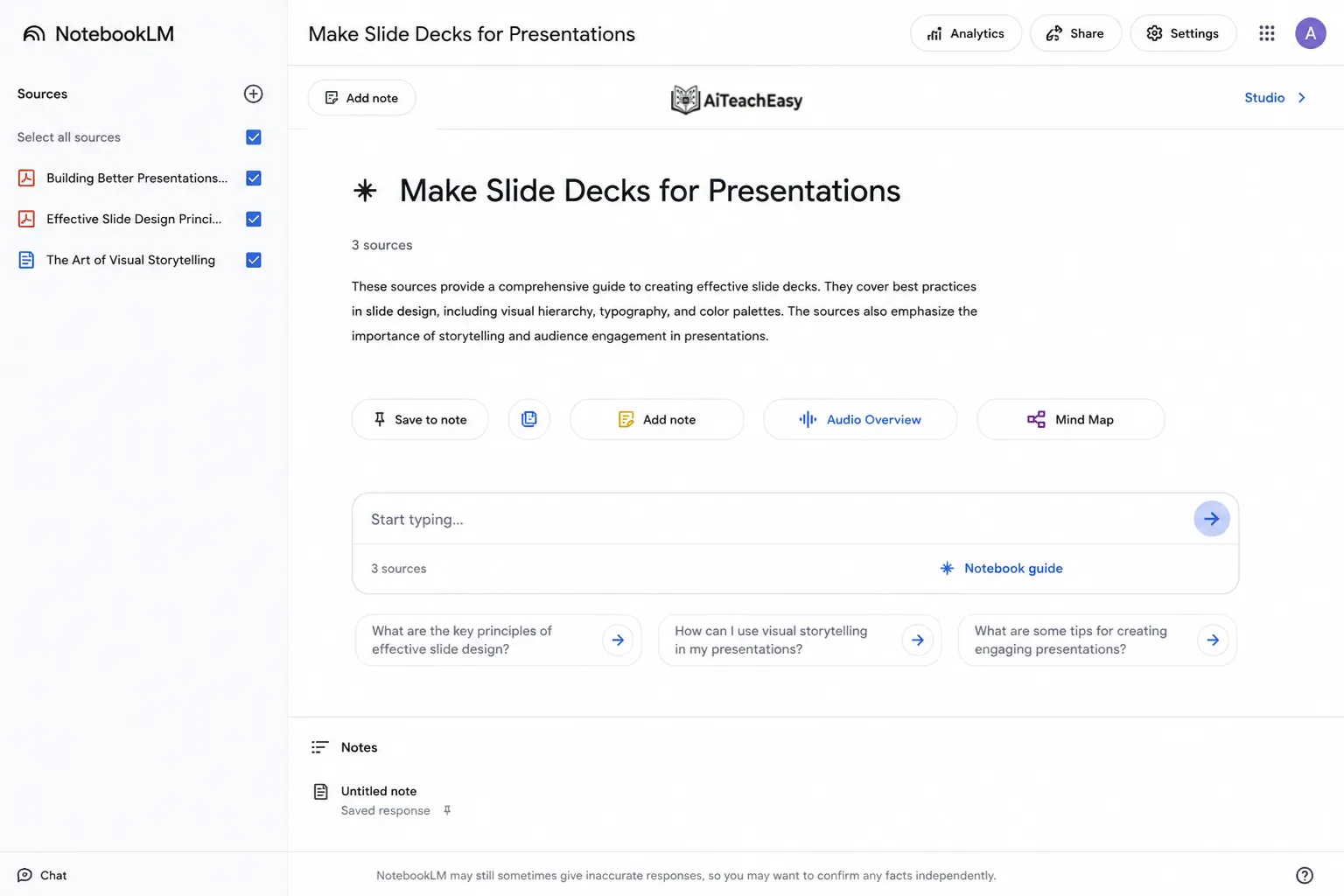Click PDF icon for Building Better Presentations

pos(27,178)
